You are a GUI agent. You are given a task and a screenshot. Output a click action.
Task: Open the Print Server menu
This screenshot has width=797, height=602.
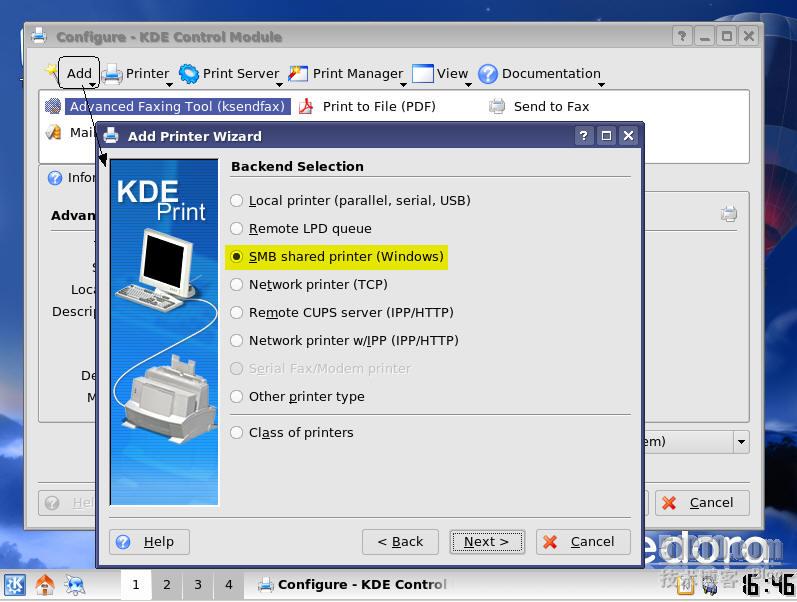point(240,74)
